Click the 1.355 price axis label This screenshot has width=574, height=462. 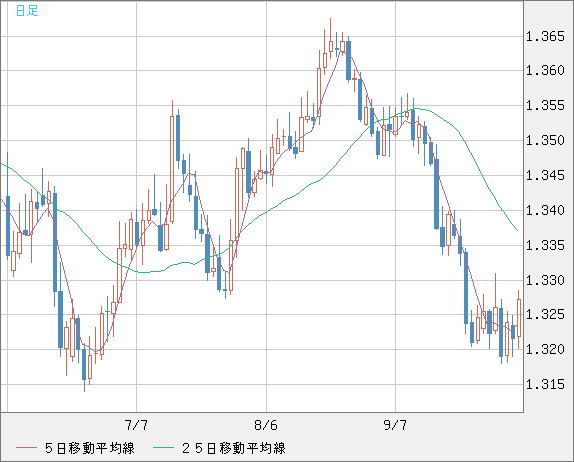545,105
